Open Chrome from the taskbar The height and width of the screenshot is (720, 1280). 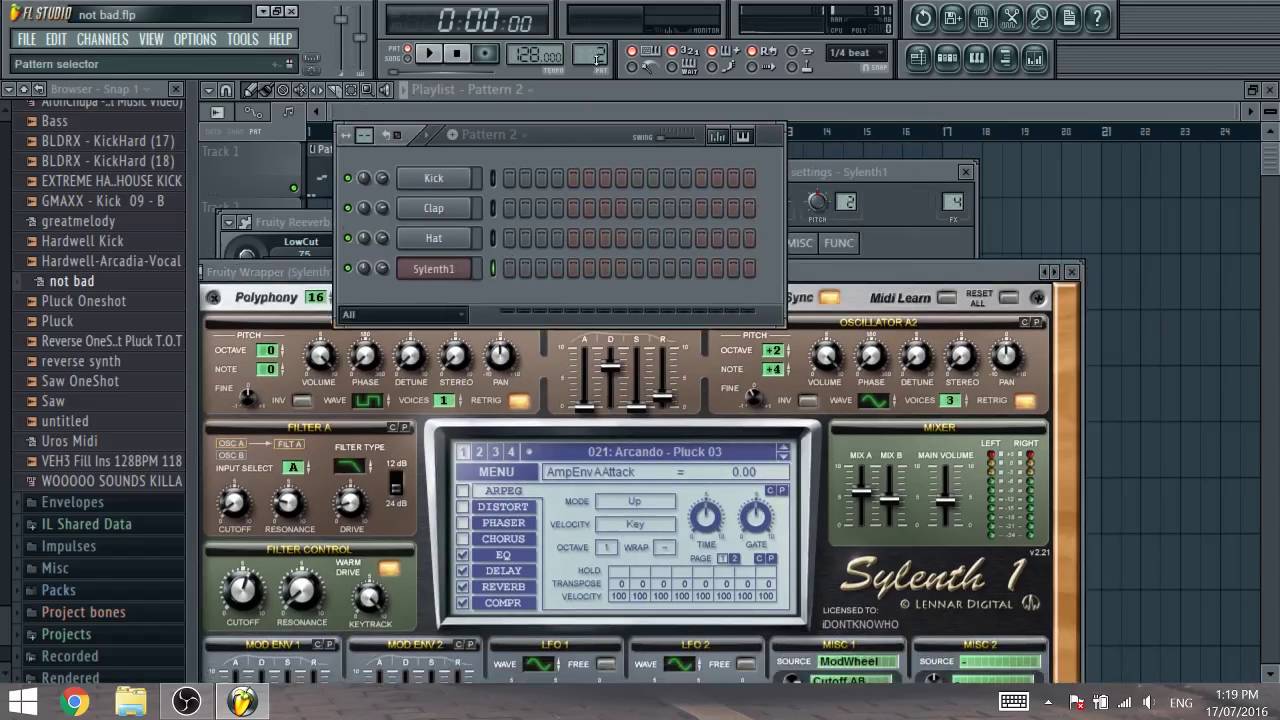click(74, 702)
